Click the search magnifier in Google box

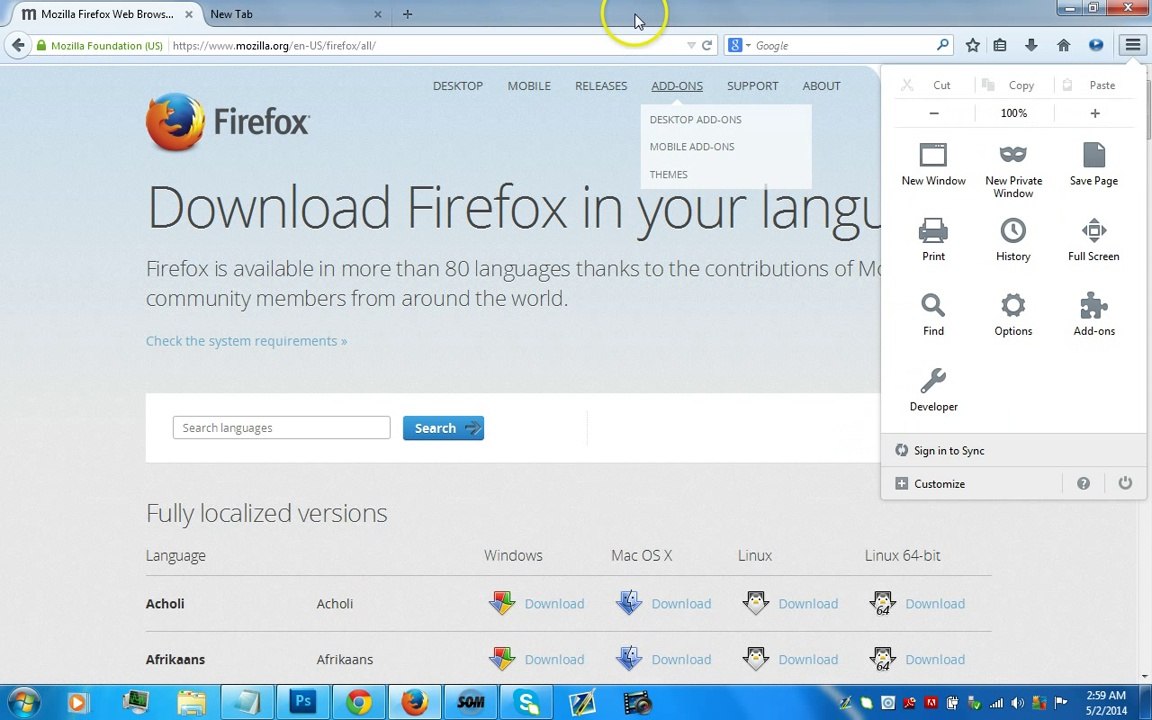pyautogui.click(x=943, y=45)
